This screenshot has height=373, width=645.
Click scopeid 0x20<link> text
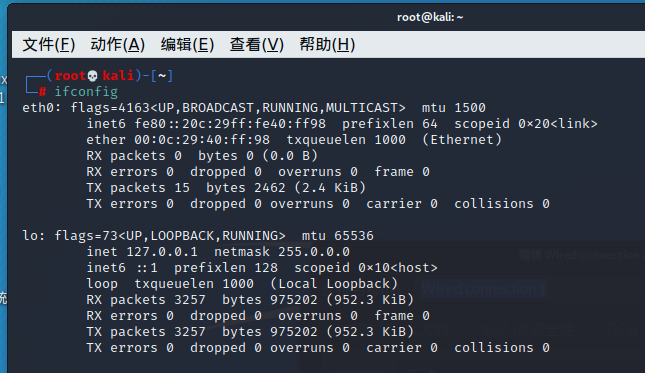526,124
